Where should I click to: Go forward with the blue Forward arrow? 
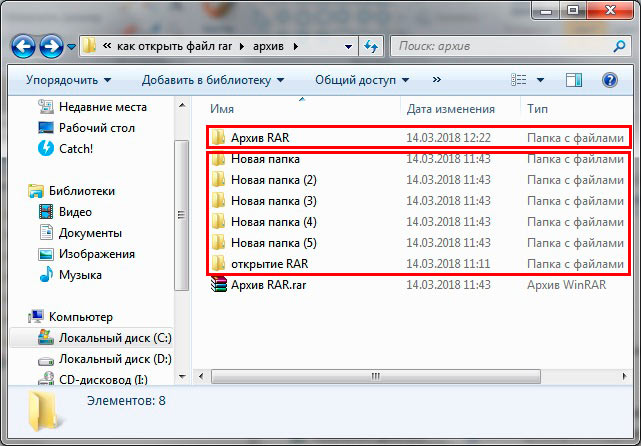(x=51, y=46)
